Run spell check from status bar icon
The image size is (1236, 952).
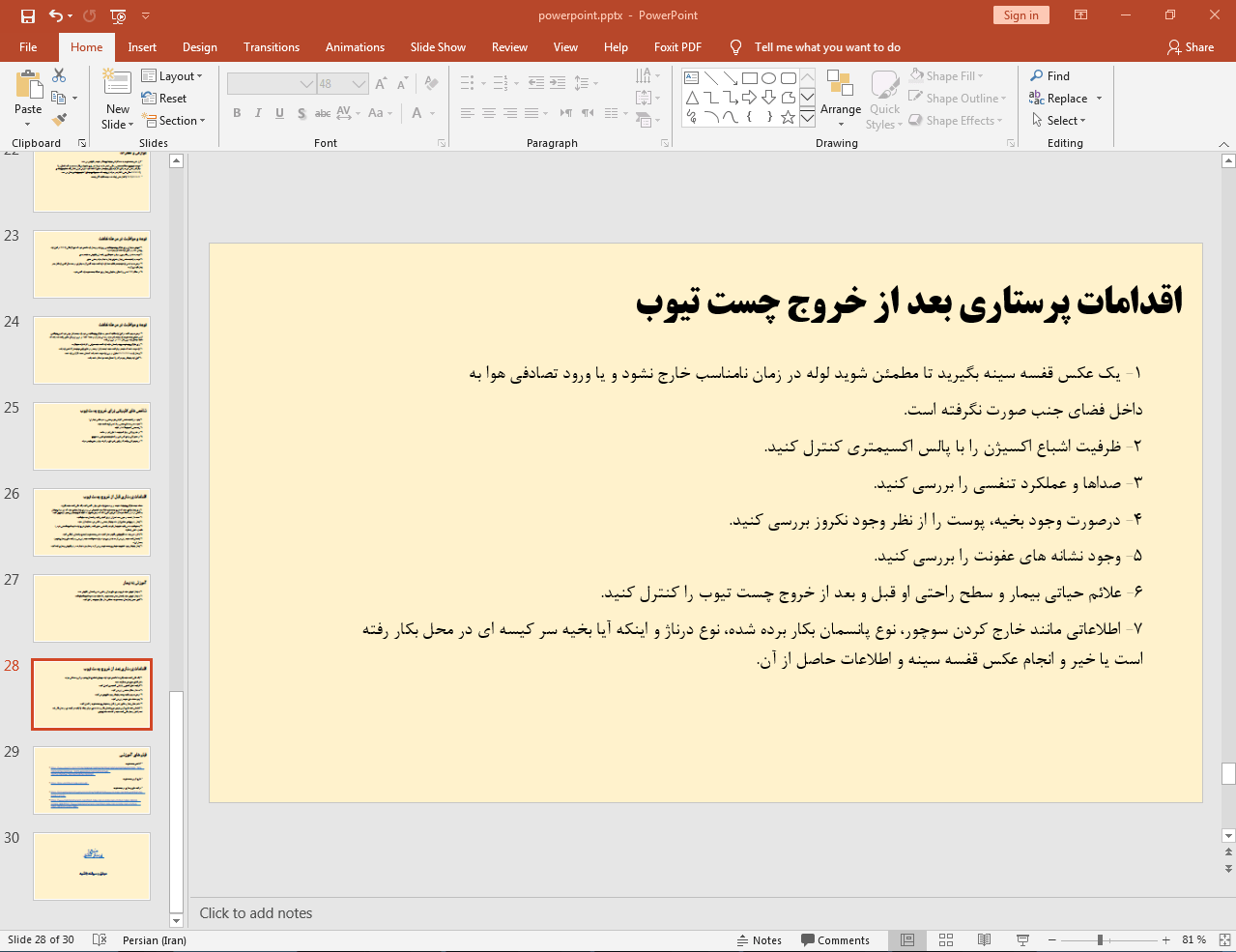(100, 940)
